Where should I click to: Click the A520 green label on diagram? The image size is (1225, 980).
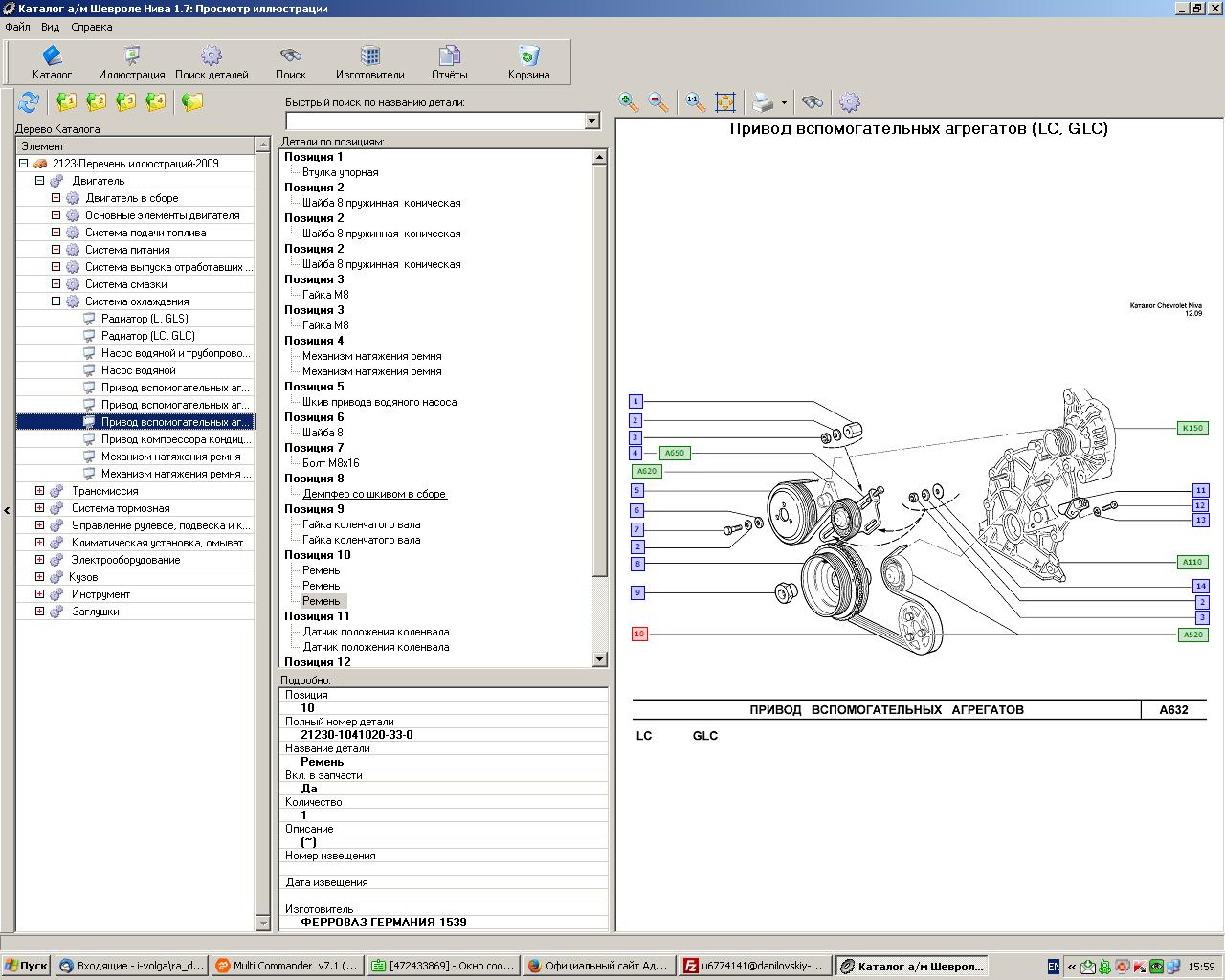1192,635
